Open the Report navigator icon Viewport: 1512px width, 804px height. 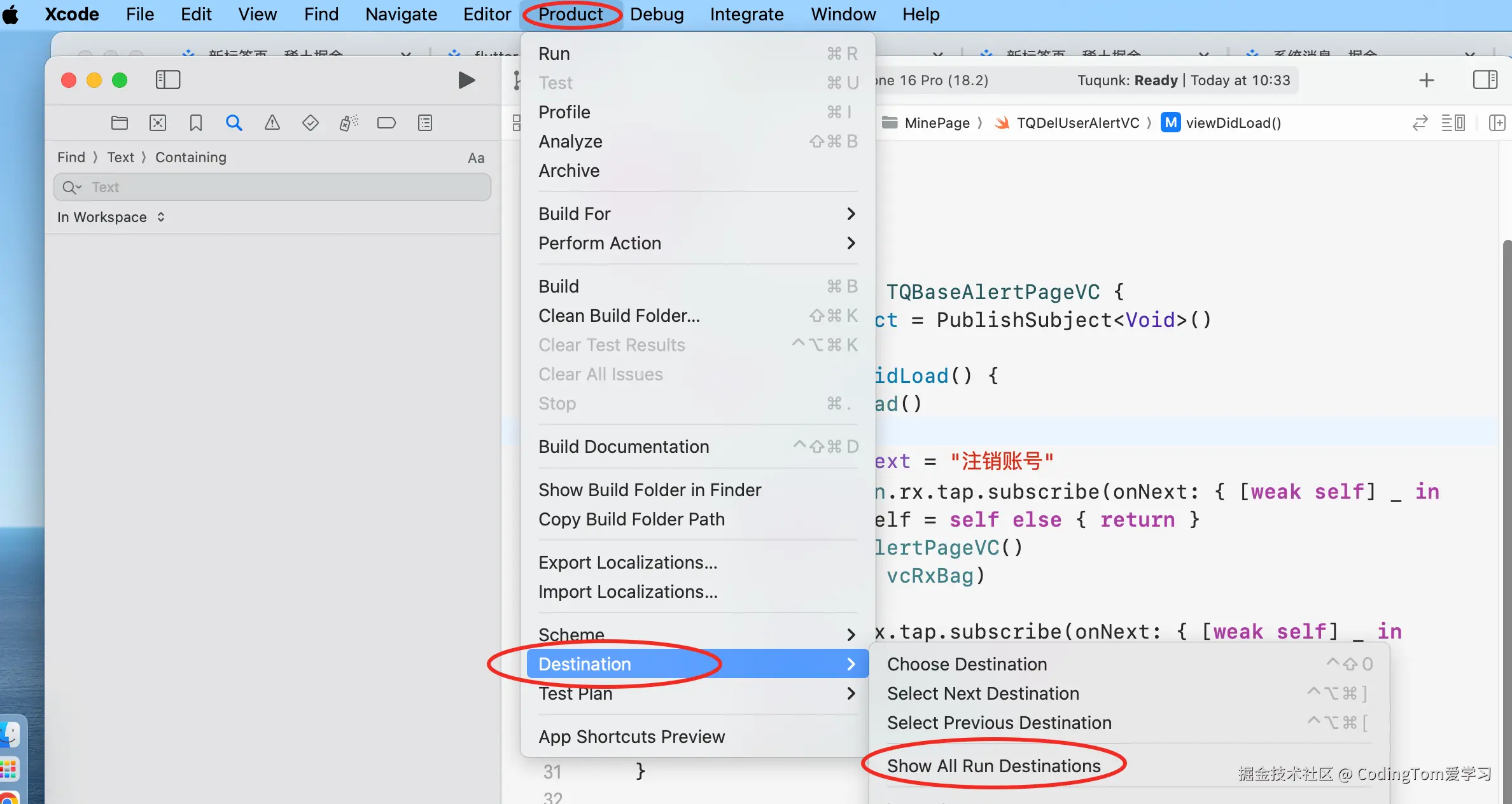click(425, 123)
